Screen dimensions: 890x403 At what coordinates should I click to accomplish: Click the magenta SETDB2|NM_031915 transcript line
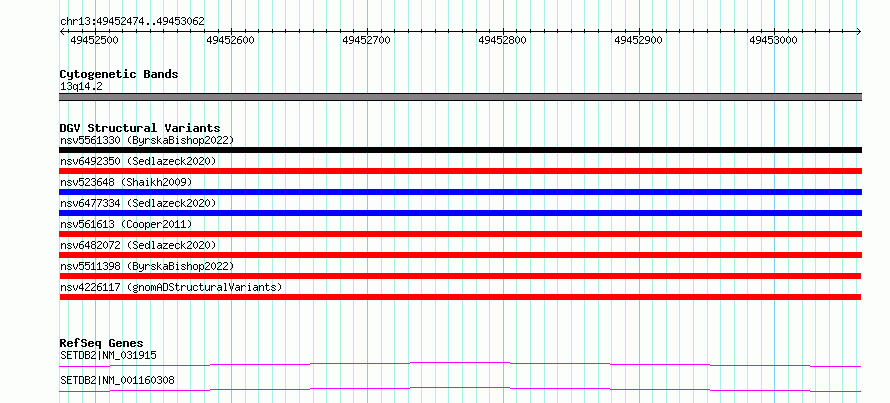coord(460,364)
